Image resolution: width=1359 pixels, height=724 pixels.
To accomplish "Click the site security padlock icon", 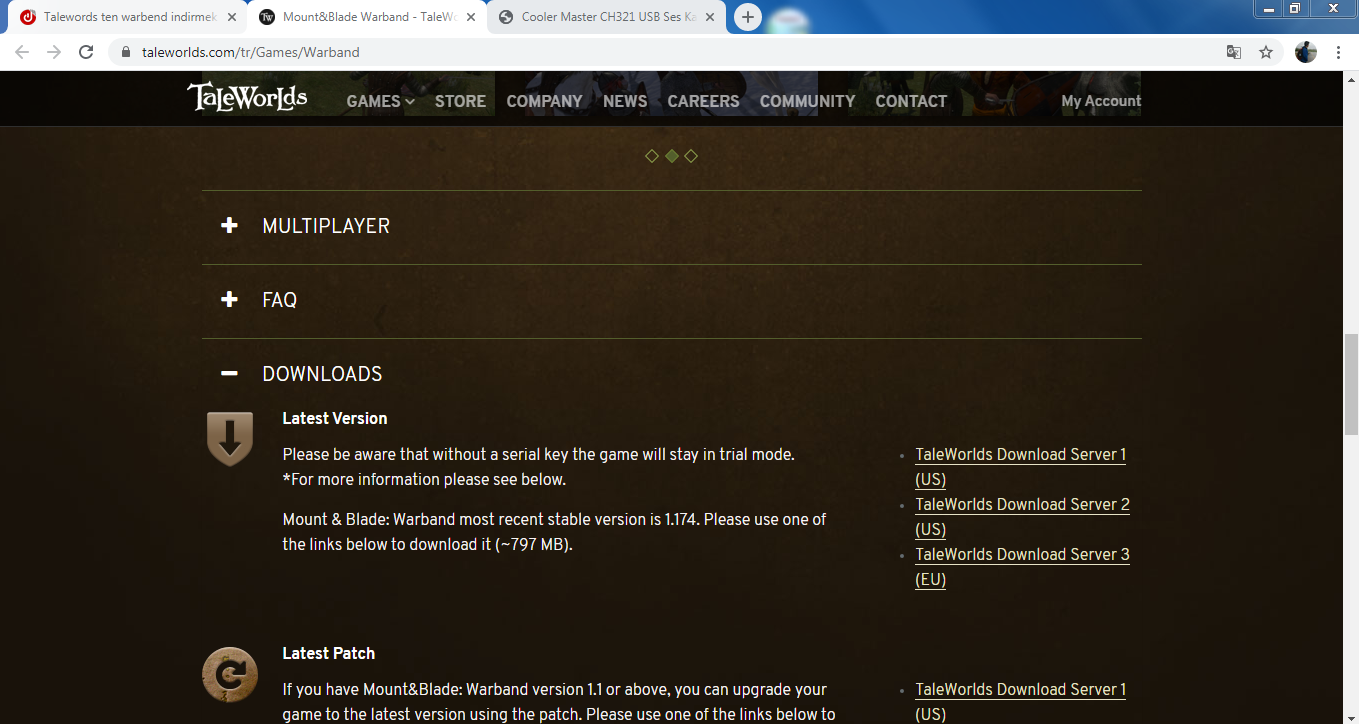I will pyautogui.click(x=126, y=52).
